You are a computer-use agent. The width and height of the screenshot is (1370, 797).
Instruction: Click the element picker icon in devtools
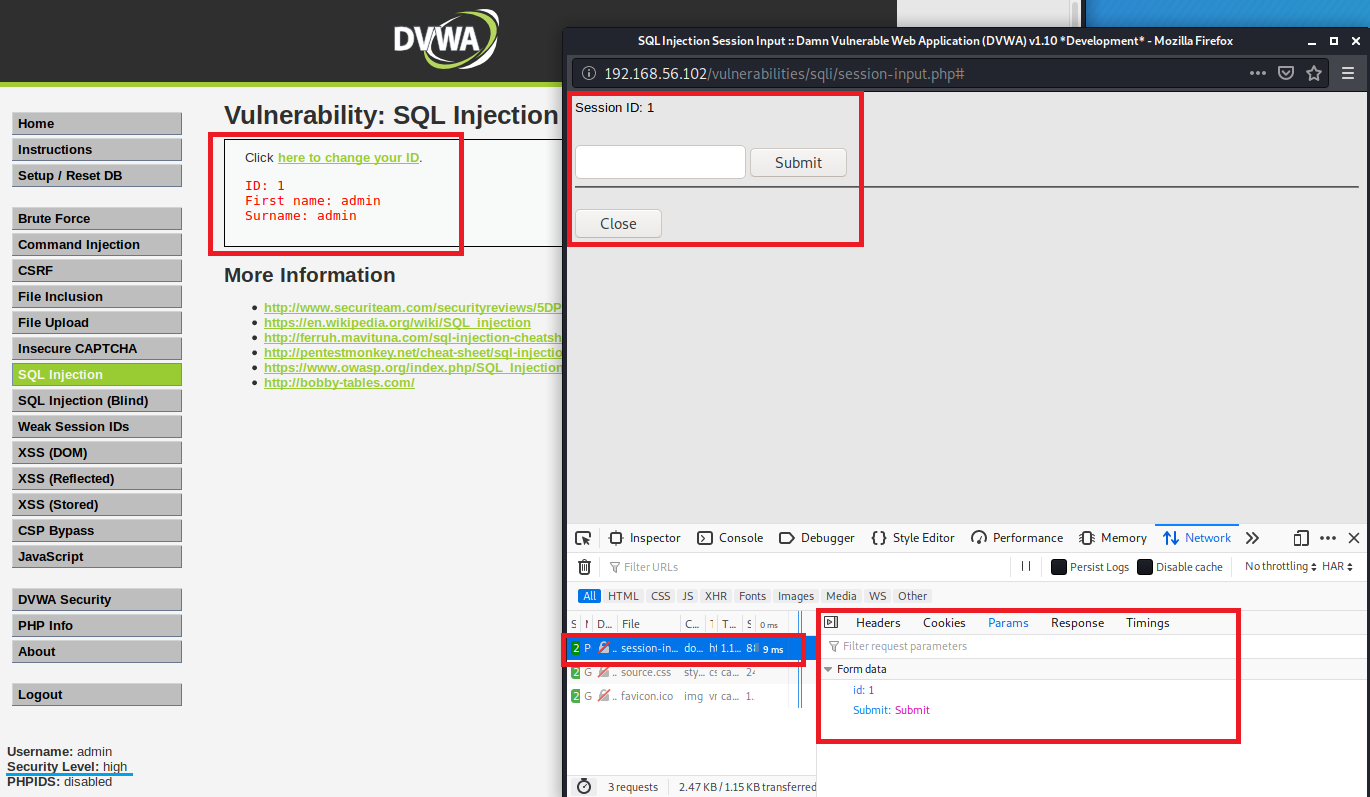click(583, 538)
